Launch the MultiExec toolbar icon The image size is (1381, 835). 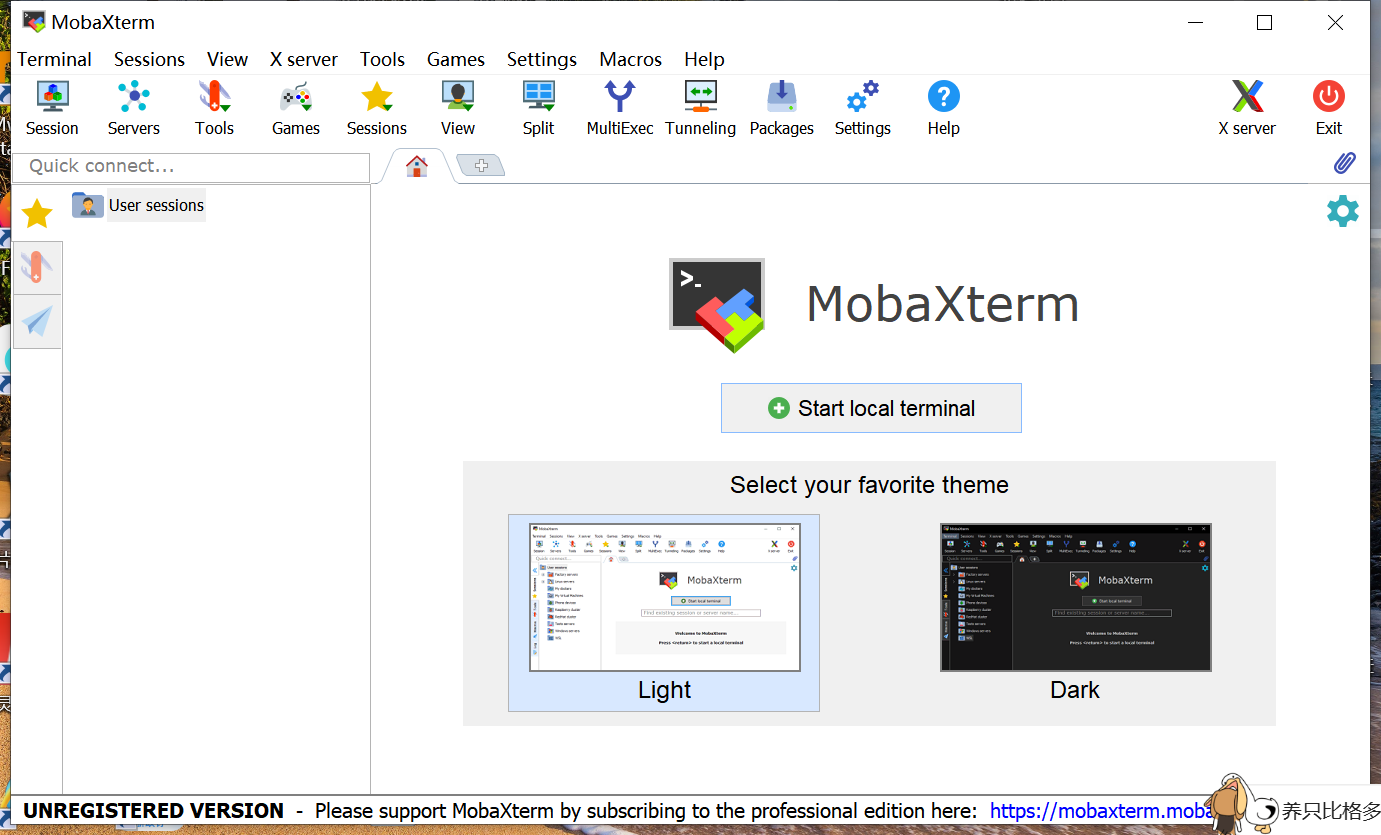click(x=620, y=108)
